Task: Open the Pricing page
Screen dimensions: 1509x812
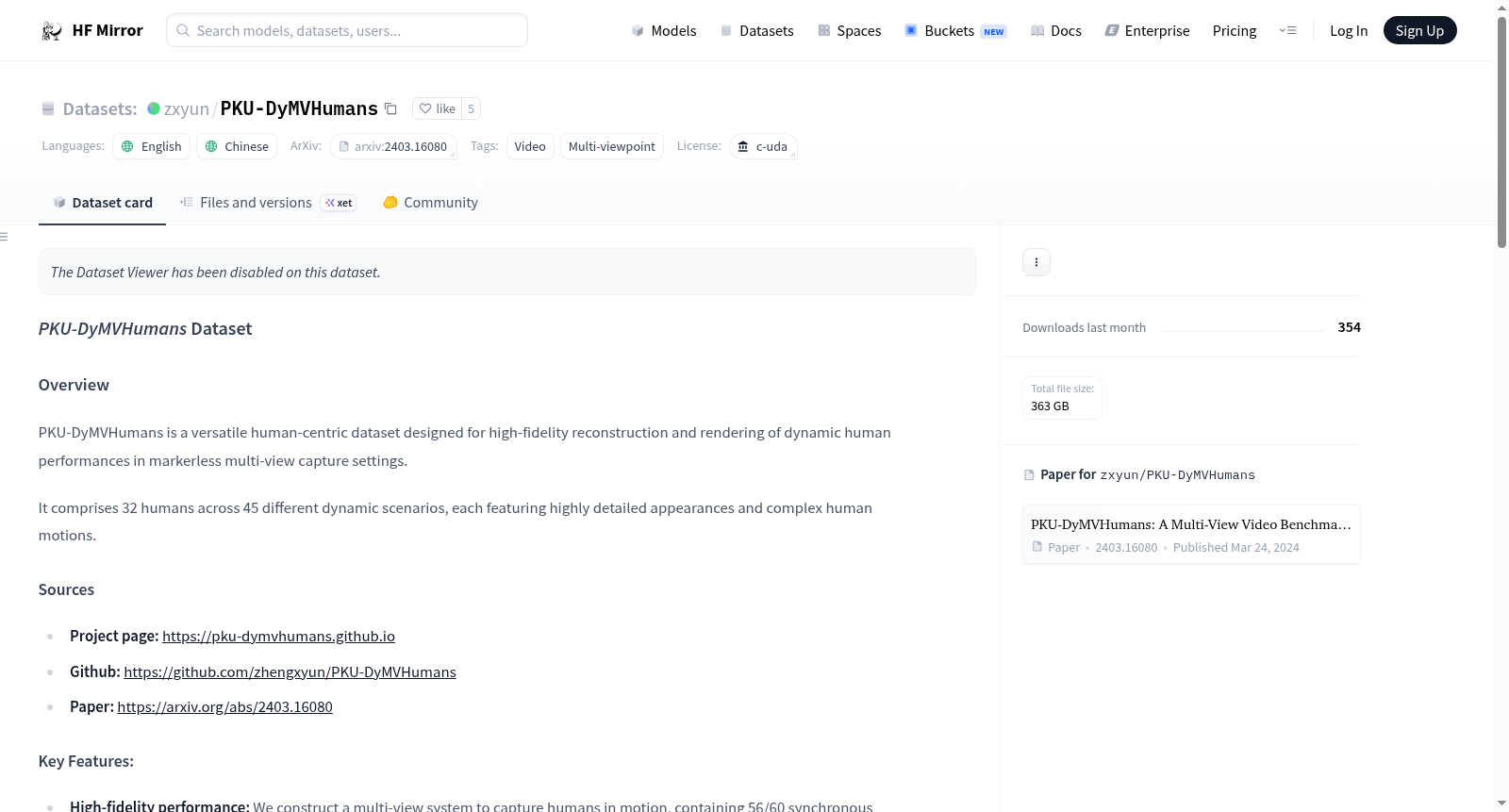Action: (x=1235, y=31)
